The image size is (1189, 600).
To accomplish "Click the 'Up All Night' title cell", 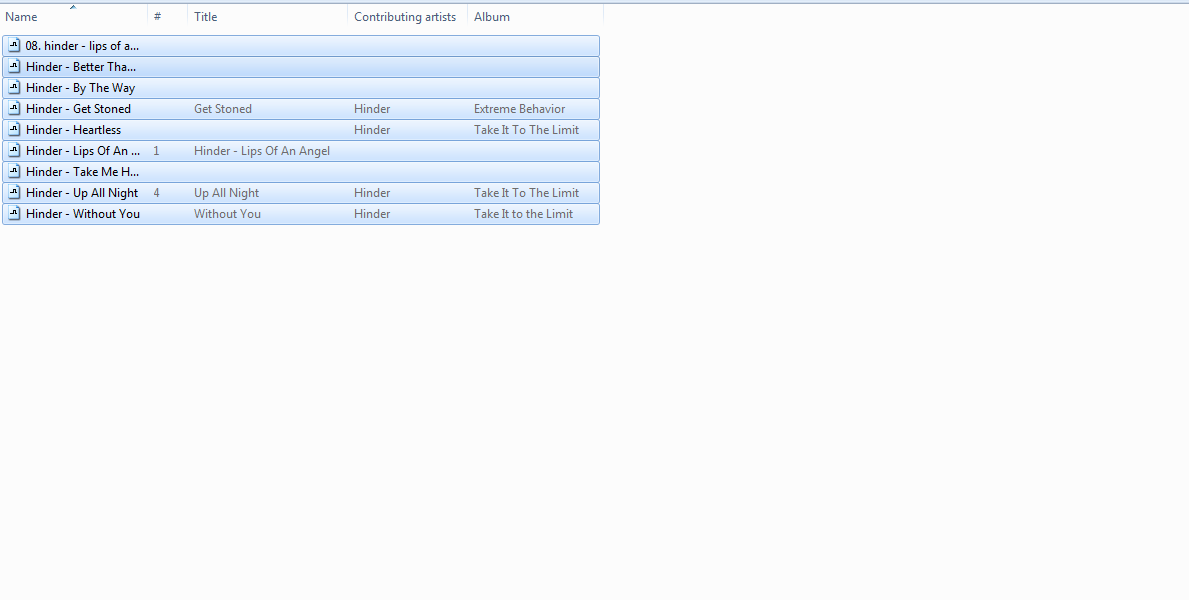I will [227, 193].
